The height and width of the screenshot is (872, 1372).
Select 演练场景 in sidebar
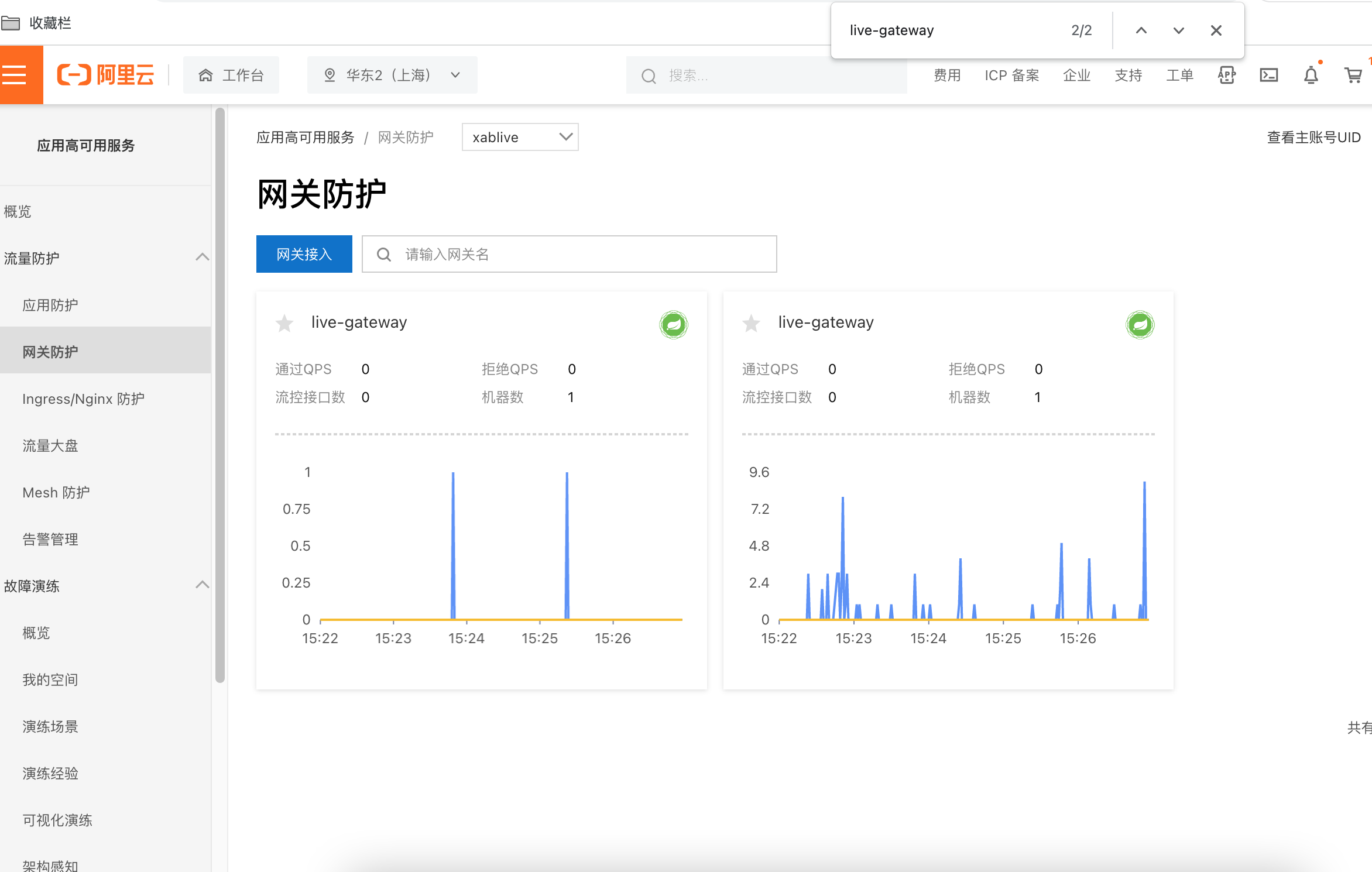pyautogui.click(x=50, y=726)
